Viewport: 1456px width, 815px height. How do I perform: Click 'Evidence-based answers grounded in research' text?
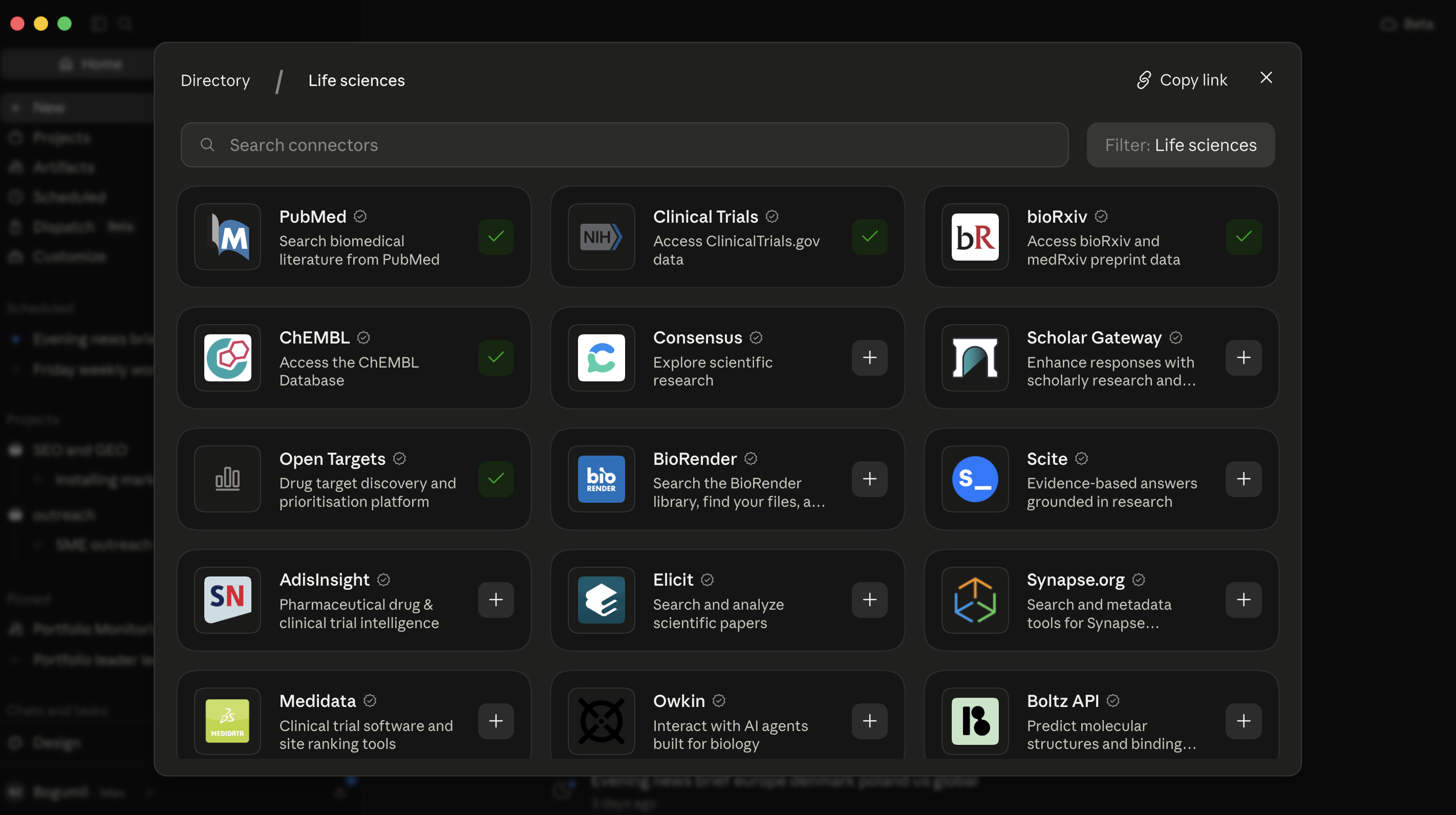[x=1112, y=492]
